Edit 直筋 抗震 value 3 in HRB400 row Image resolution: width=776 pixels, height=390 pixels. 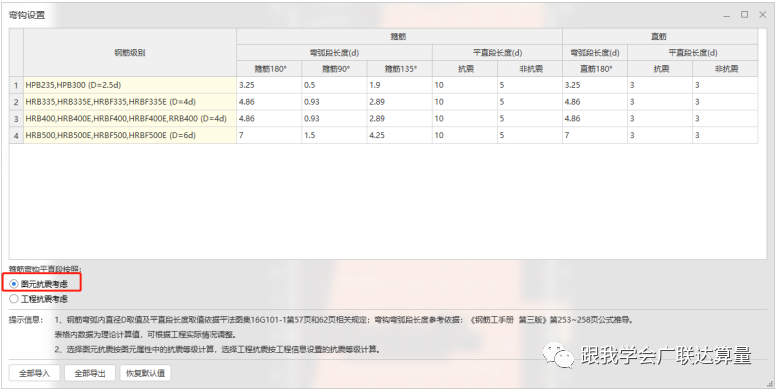coord(660,119)
